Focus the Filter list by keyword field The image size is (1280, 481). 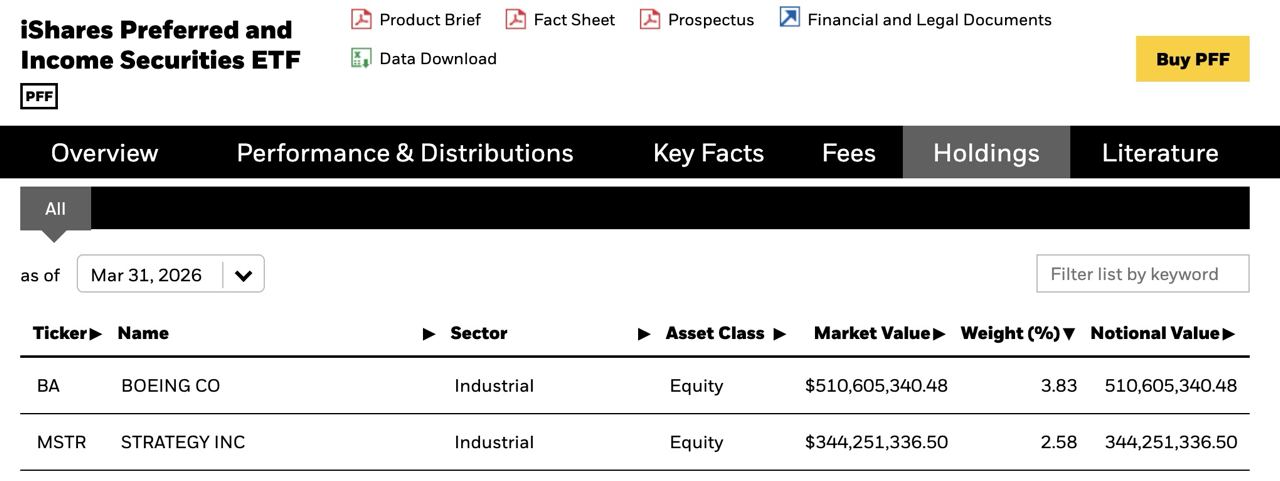[x=1142, y=274]
